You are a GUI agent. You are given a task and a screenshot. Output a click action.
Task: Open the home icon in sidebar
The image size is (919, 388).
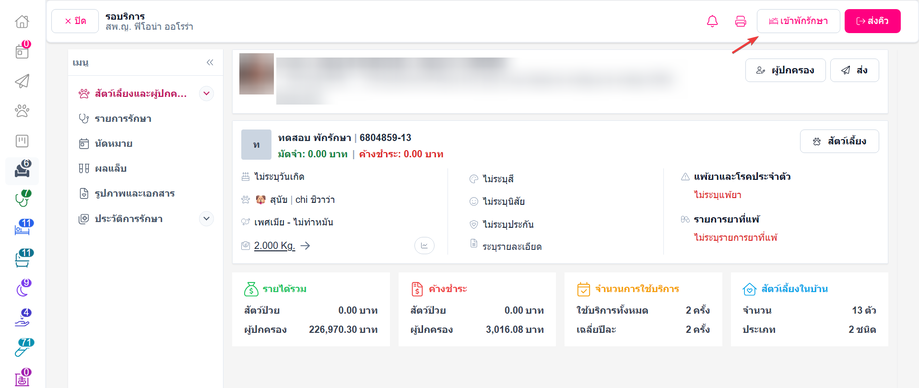pyautogui.click(x=22, y=22)
